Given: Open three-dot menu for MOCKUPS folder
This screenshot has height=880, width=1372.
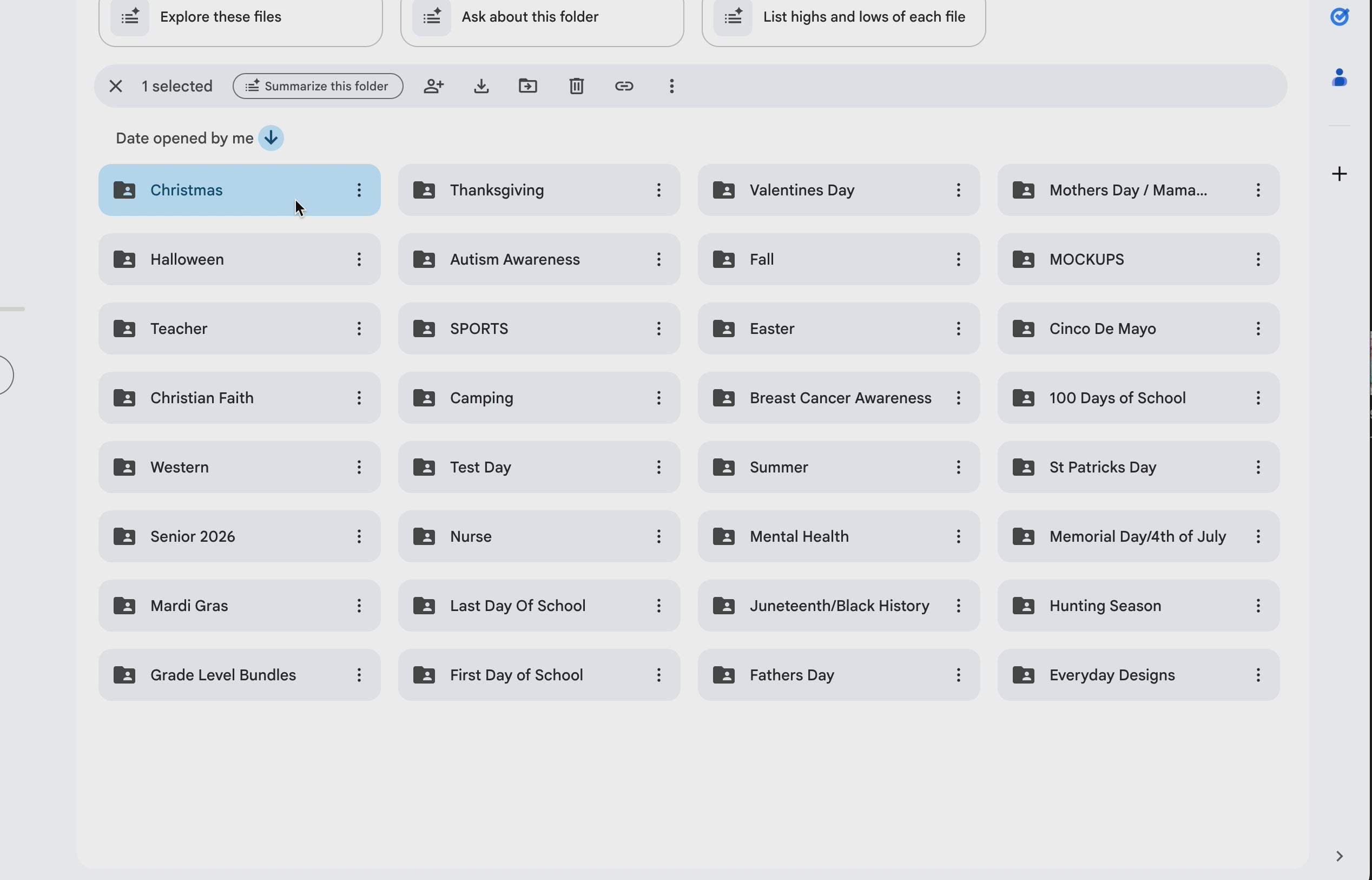Looking at the screenshot, I should click(x=1258, y=259).
